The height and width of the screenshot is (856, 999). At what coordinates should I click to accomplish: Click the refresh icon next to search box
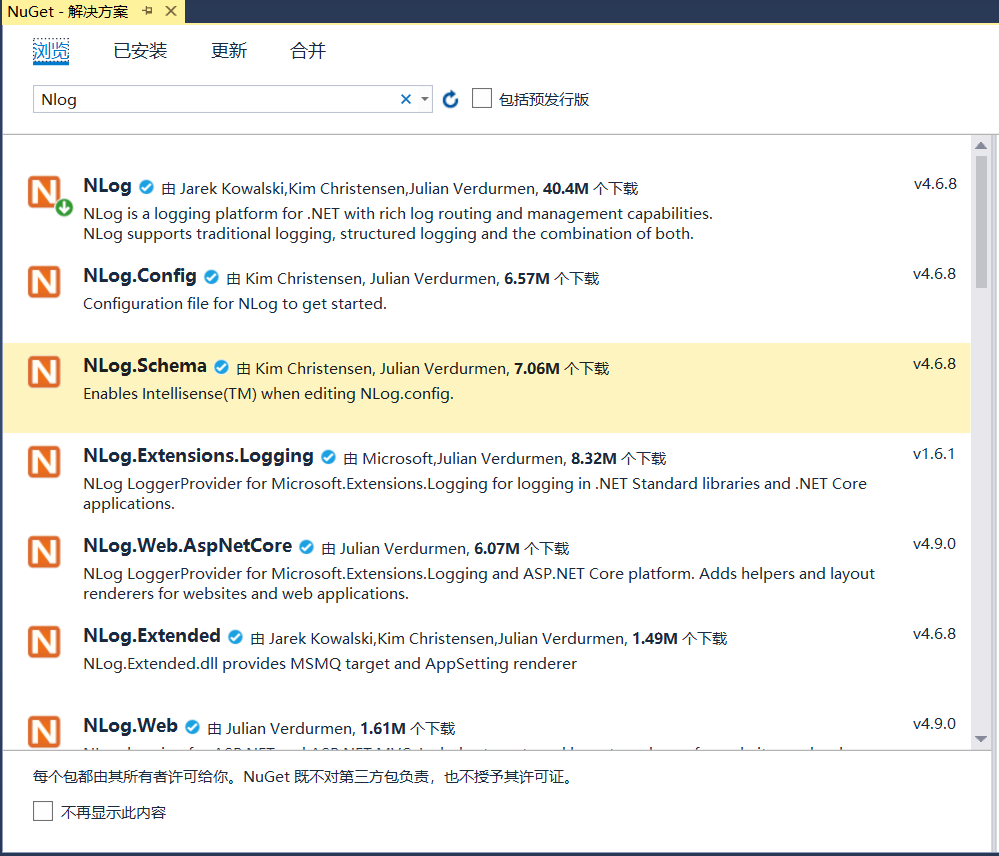tap(450, 99)
